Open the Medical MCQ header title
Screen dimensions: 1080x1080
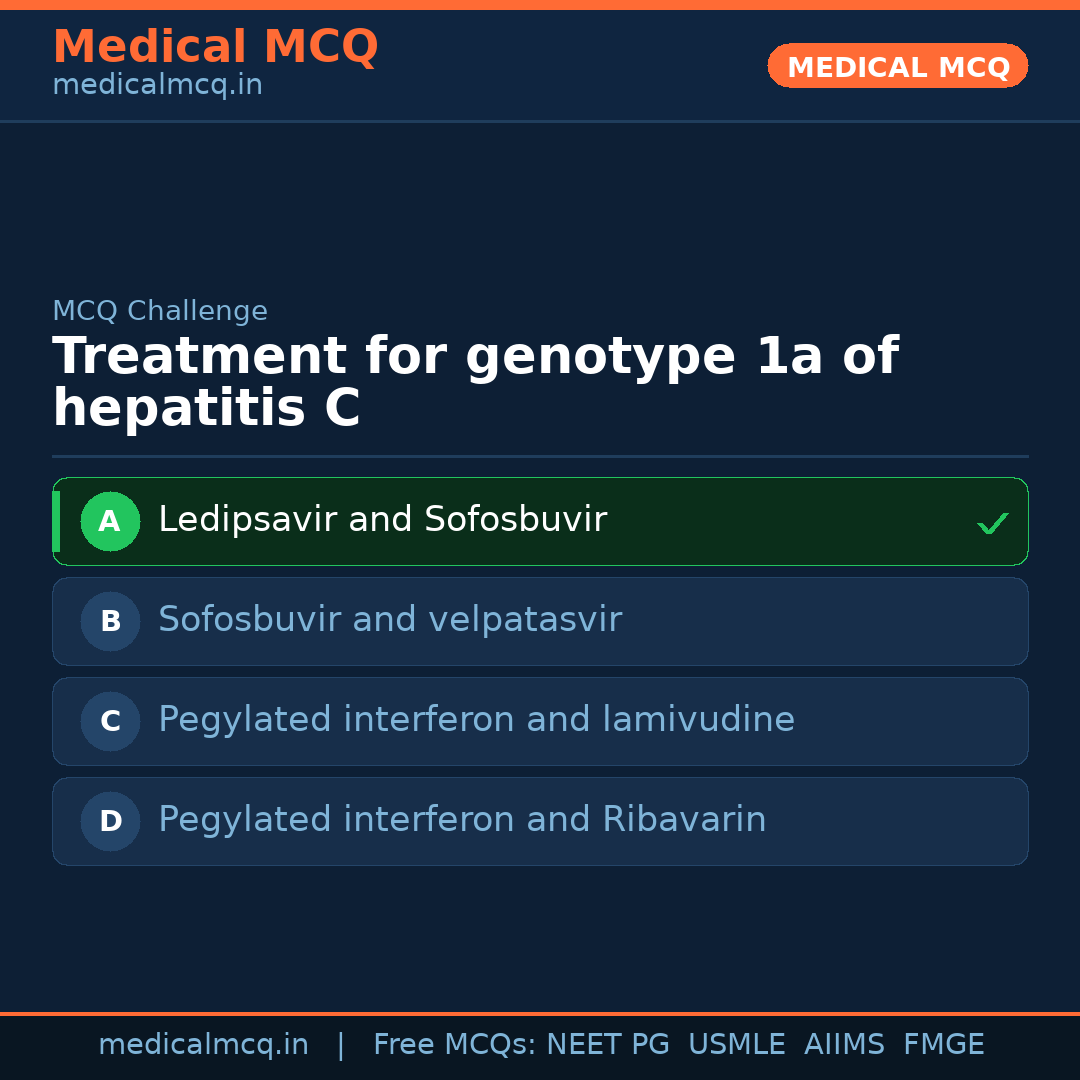[215, 47]
